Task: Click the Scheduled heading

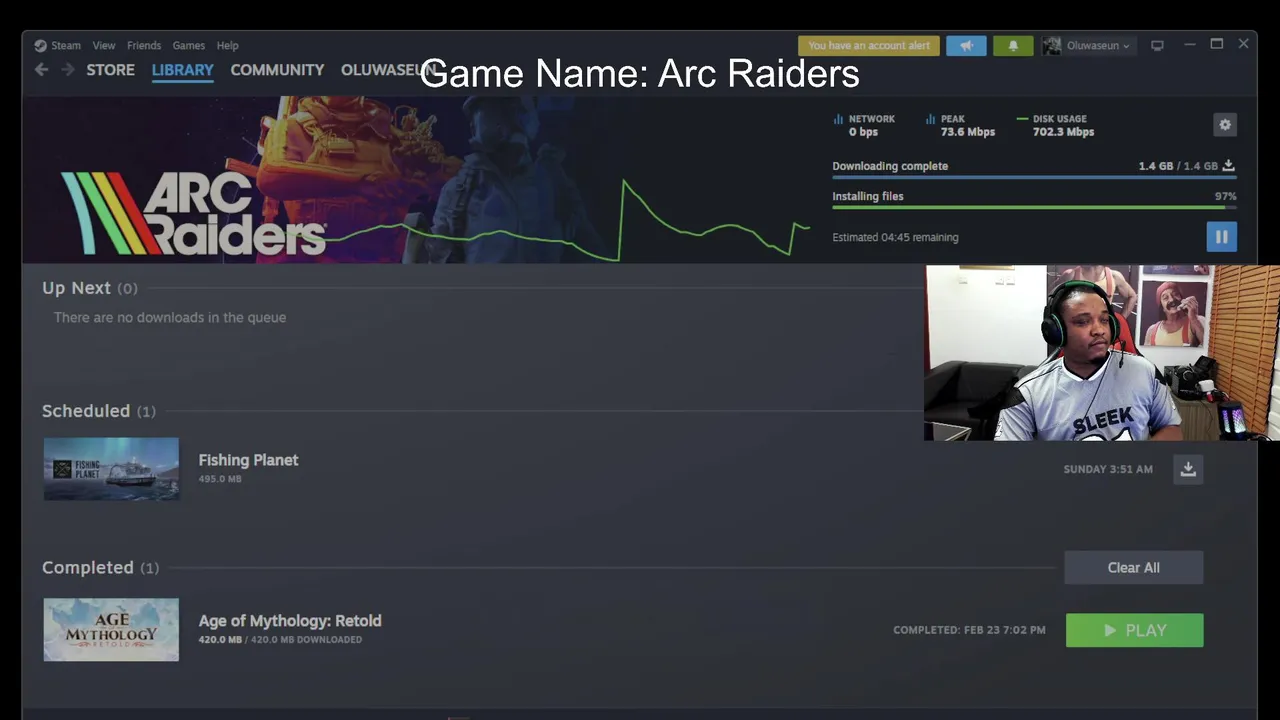Action: pyautogui.click(x=86, y=411)
